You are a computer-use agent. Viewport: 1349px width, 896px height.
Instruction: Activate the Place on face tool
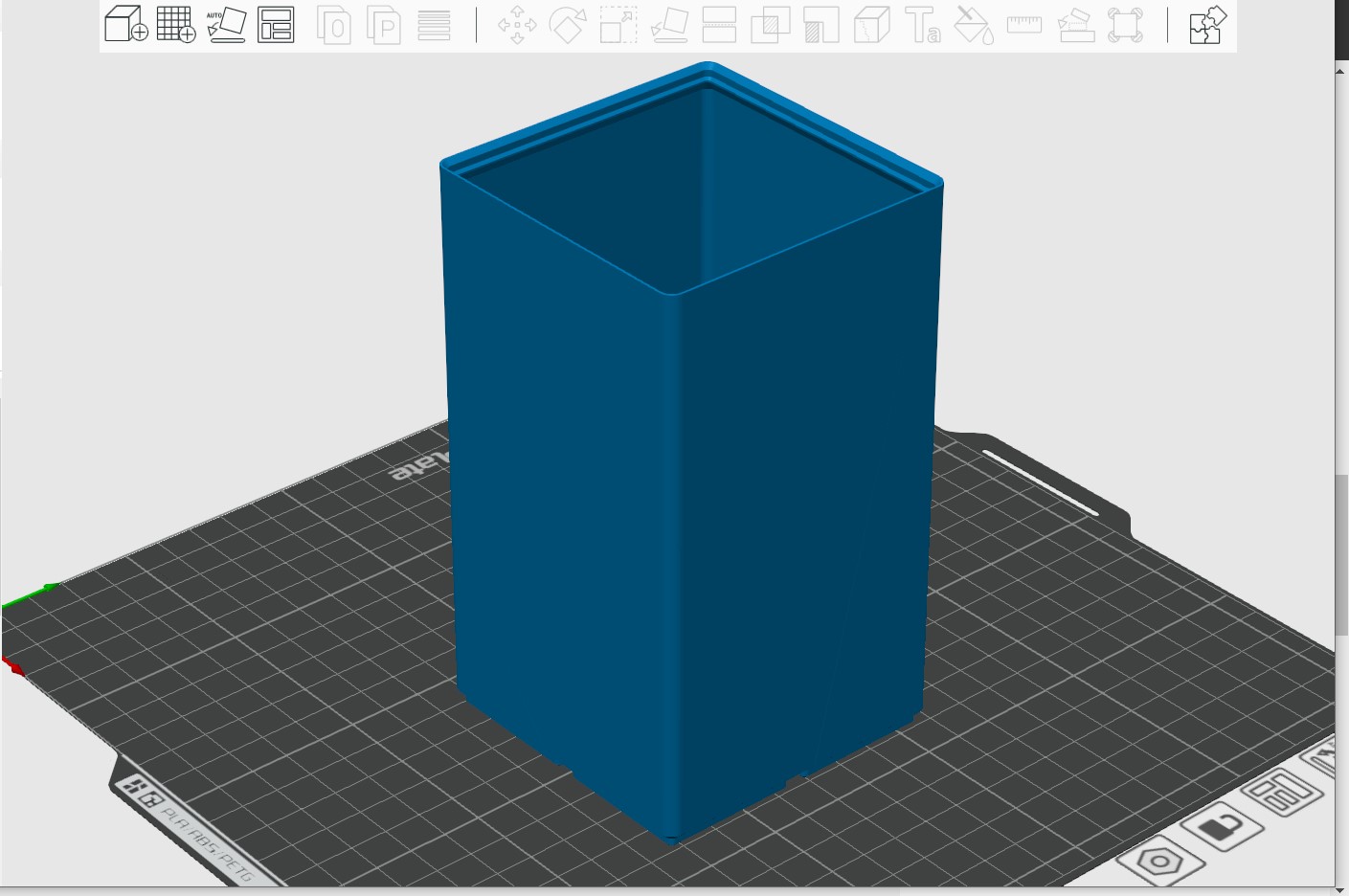tap(671, 27)
